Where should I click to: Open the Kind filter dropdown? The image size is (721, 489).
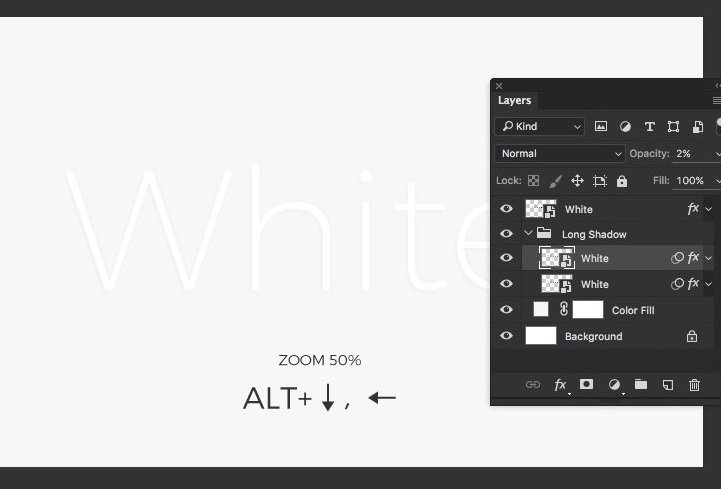pos(540,127)
